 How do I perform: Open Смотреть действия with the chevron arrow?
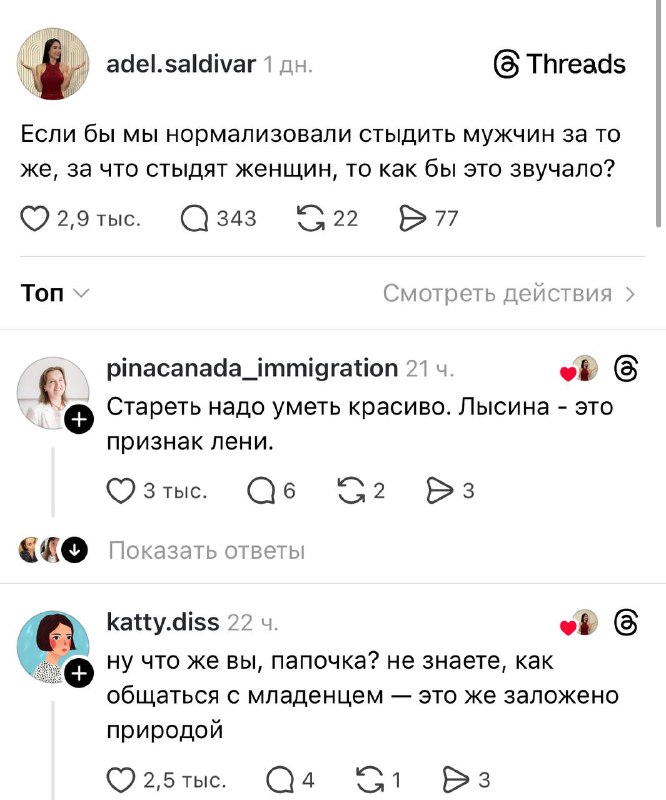click(x=630, y=293)
